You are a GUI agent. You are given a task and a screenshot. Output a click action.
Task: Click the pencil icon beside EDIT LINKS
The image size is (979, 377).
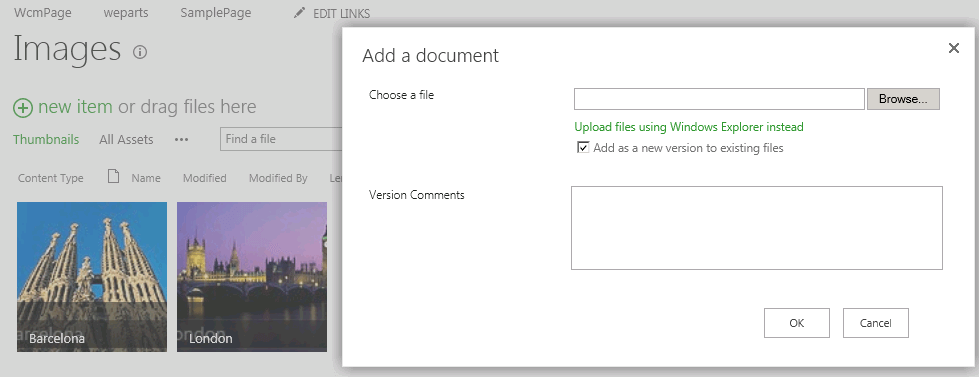click(x=300, y=13)
